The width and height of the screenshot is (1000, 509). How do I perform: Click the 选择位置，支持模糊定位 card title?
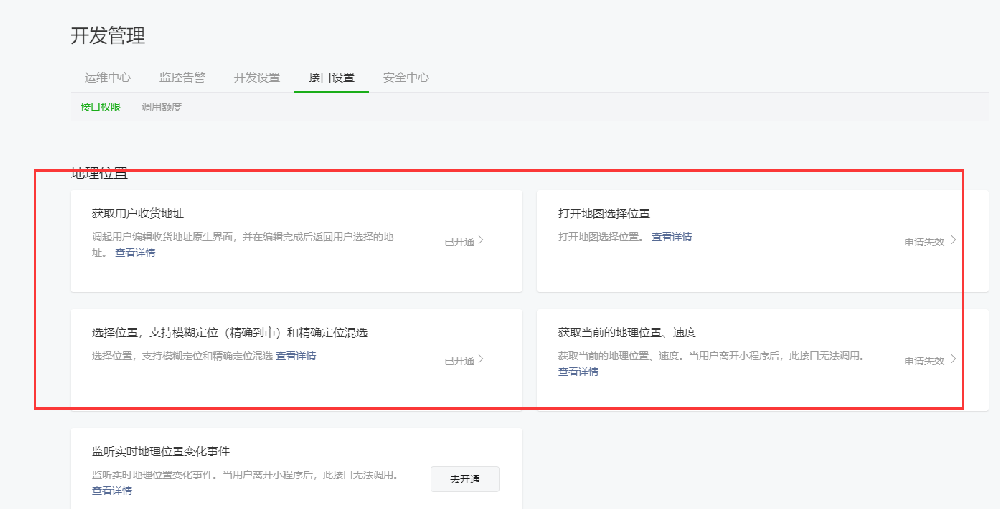pos(230,332)
